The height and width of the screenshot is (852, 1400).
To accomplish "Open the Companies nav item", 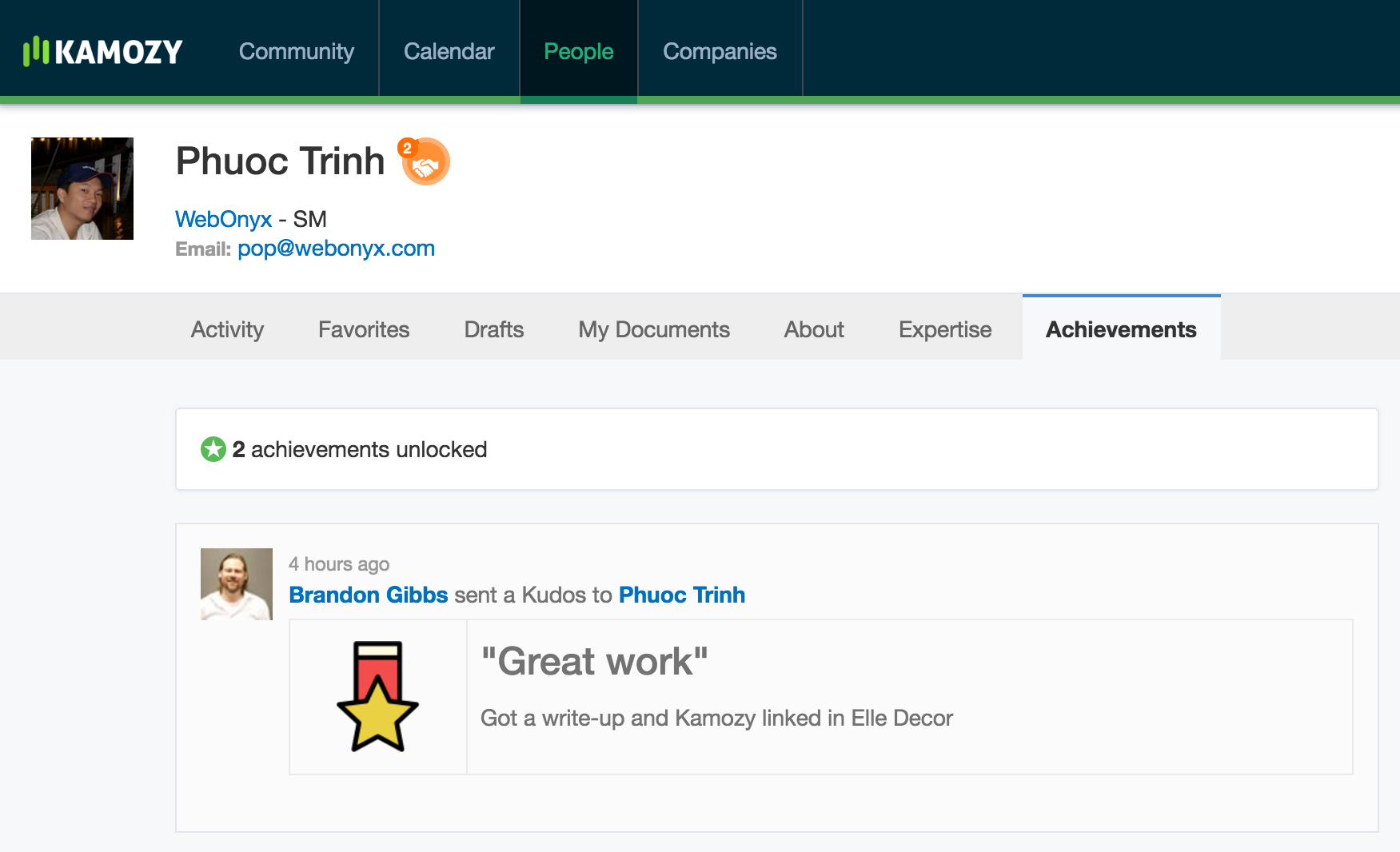I will tap(720, 51).
